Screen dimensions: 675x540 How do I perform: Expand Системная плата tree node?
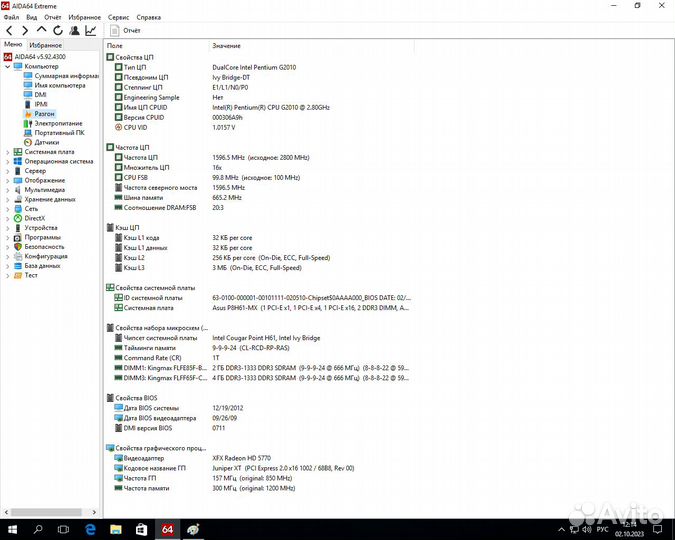(x=7, y=152)
